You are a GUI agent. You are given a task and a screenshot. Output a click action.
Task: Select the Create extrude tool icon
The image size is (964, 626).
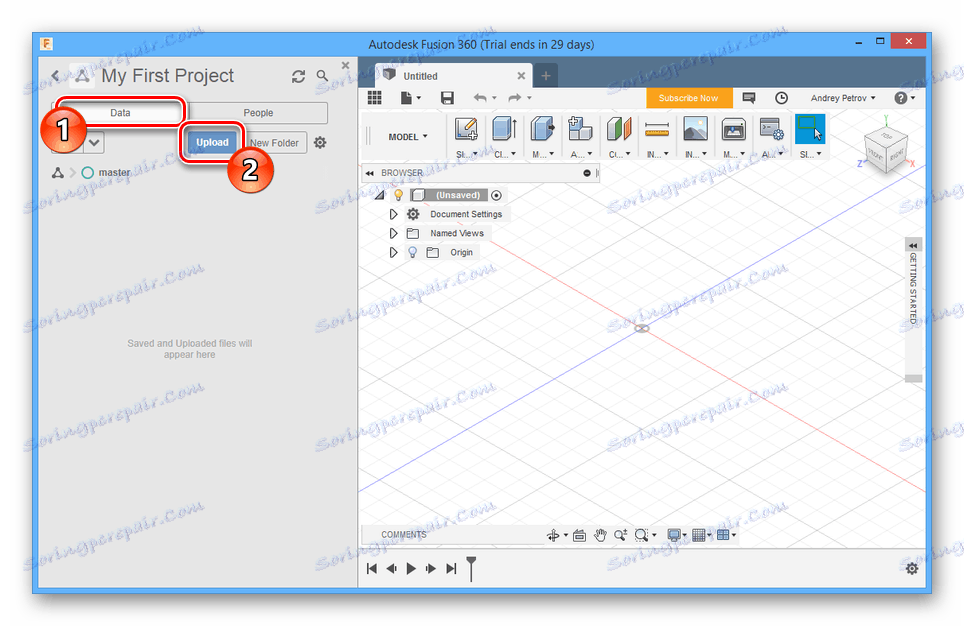click(504, 129)
